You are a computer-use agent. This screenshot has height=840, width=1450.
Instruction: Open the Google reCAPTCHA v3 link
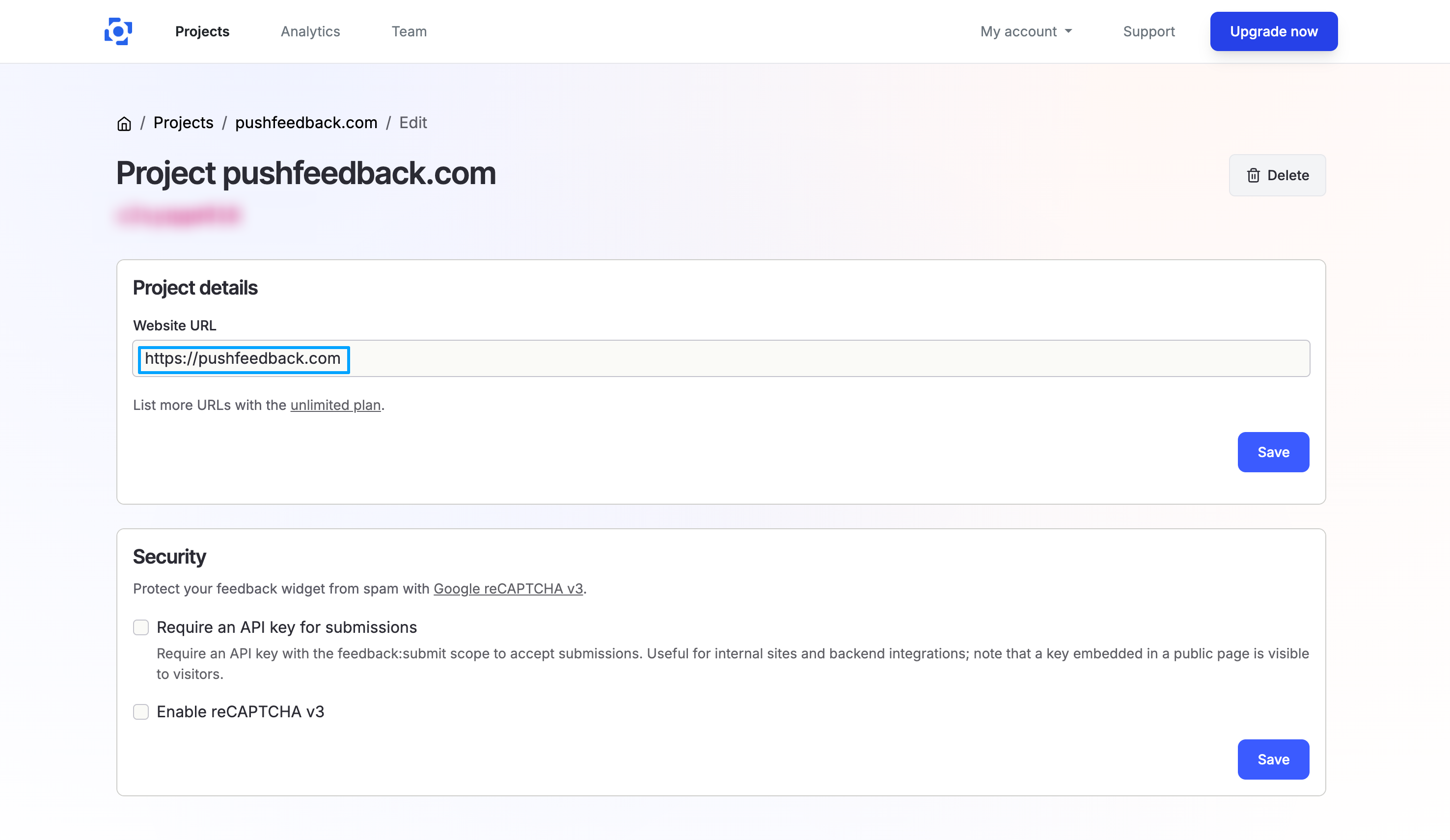[x=508, y=589]
